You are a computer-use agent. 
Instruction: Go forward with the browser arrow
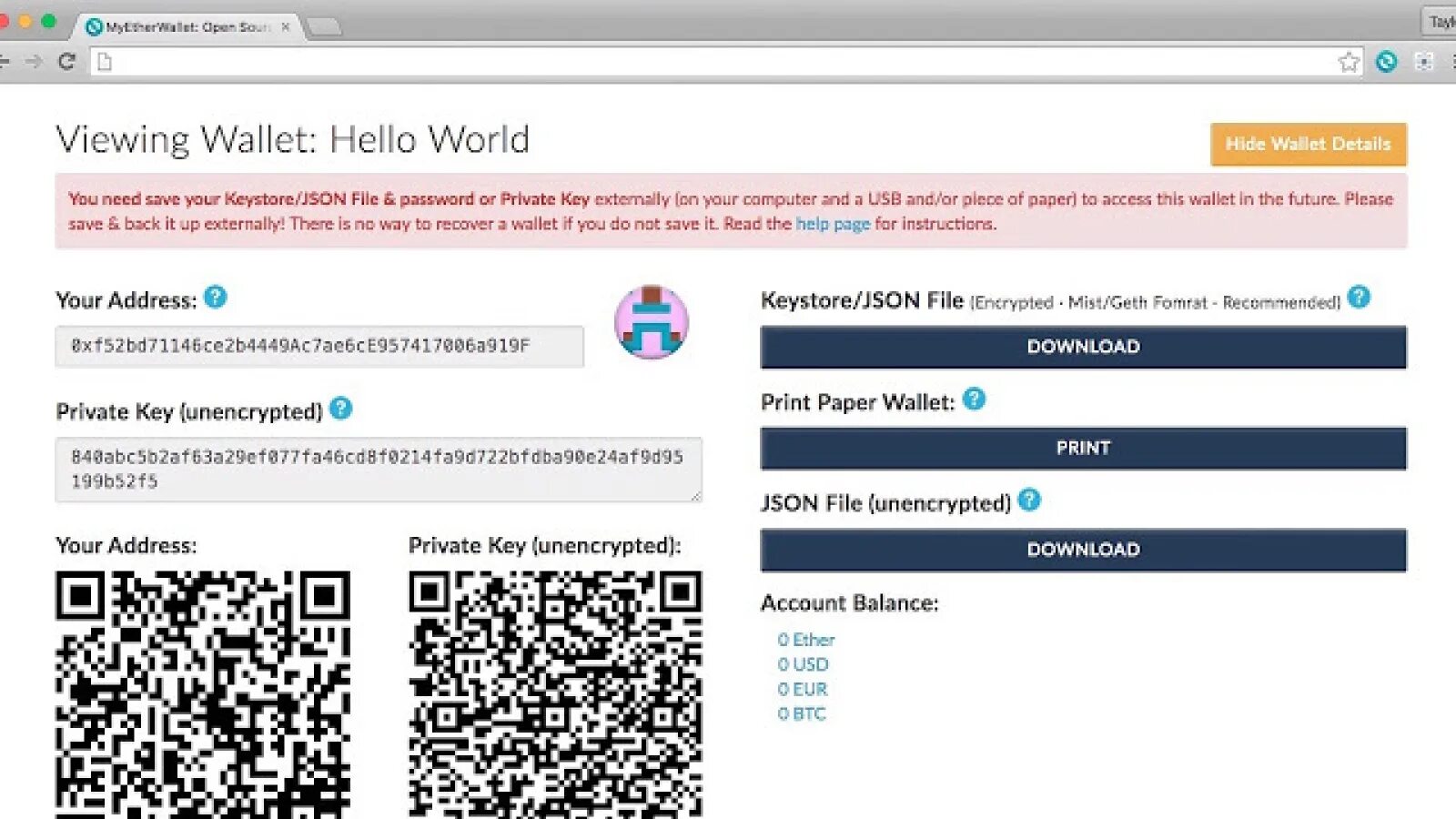pos(34,61)
